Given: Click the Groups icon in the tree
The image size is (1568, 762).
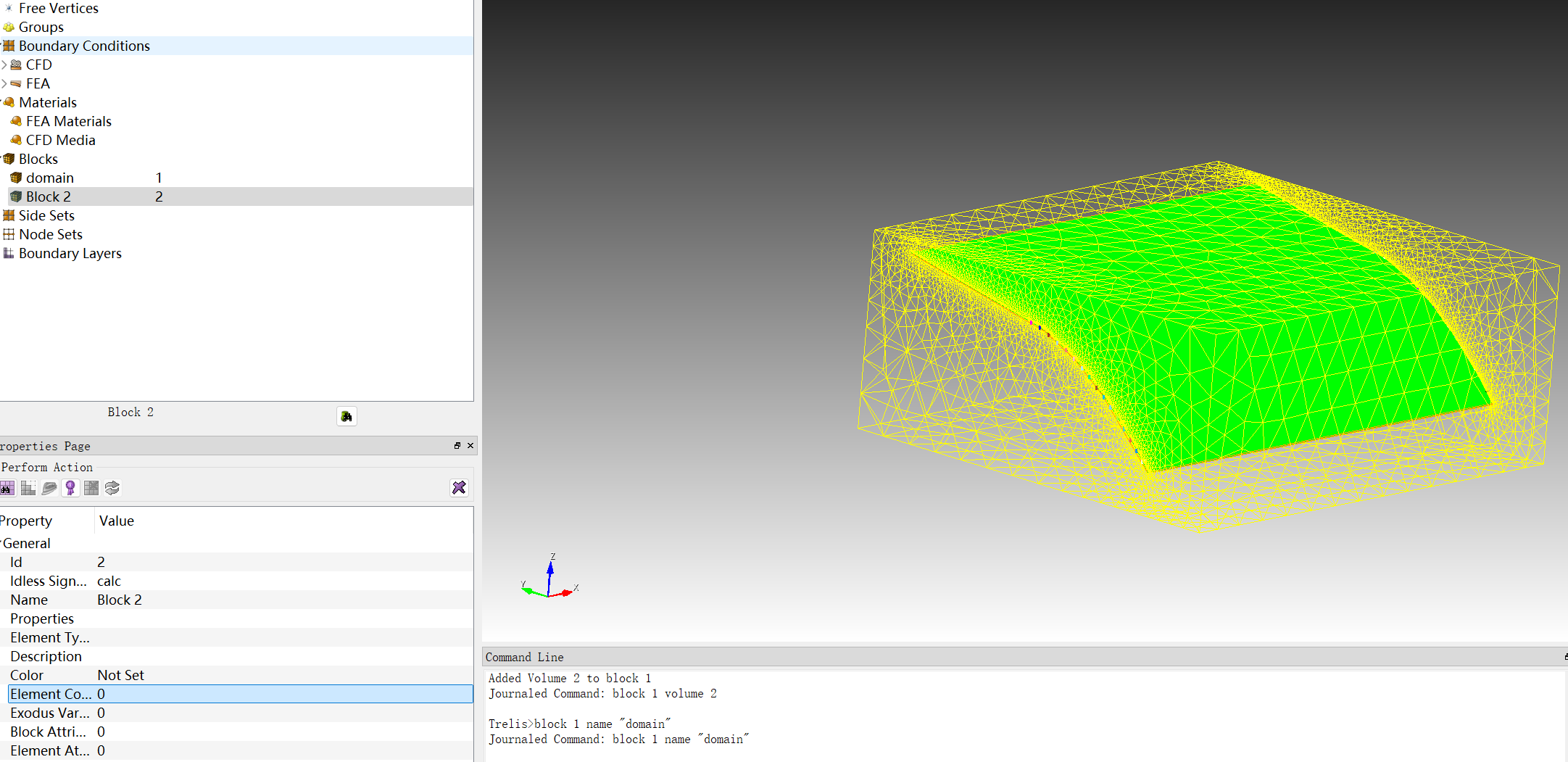Looking at the screenshot, I should 9,27.
